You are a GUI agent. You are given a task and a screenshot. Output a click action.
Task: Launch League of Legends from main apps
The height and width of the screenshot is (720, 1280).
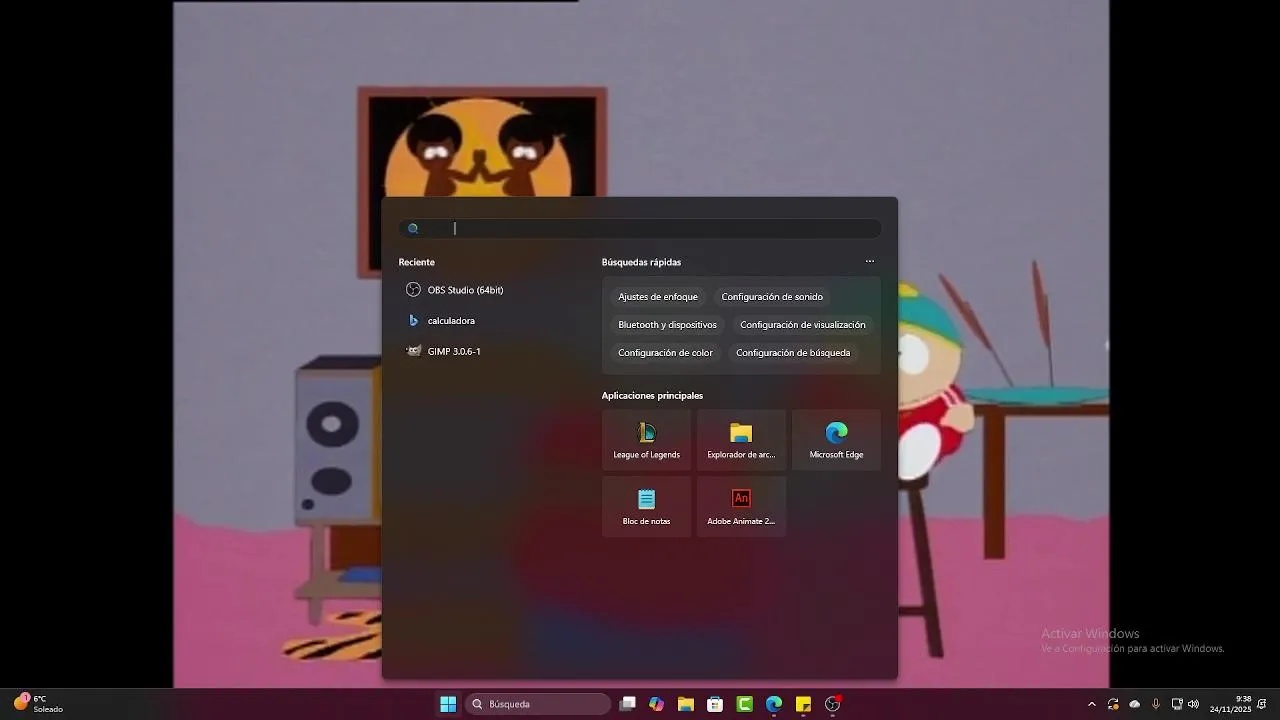646,440
